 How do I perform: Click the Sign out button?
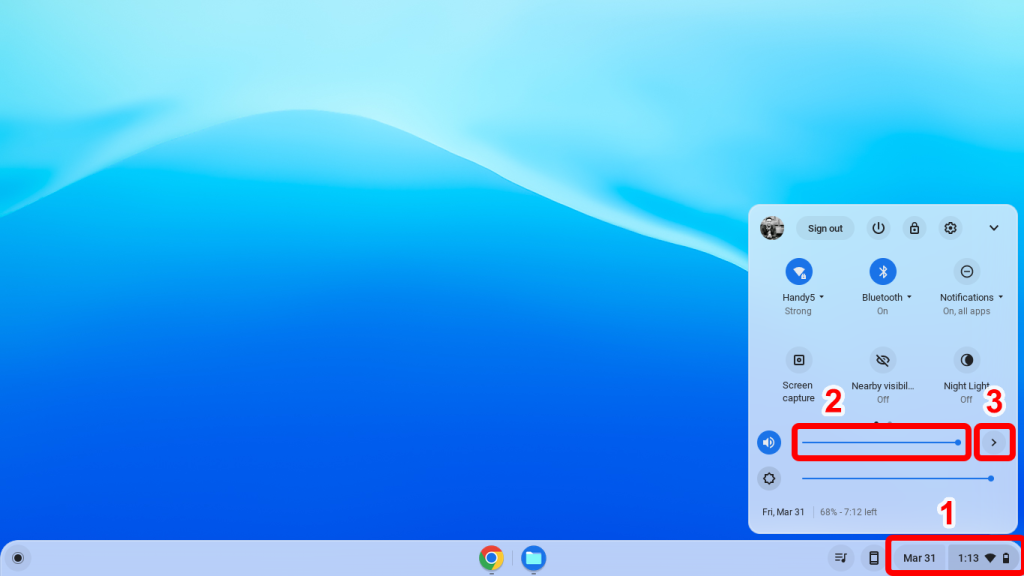point(825,228)
